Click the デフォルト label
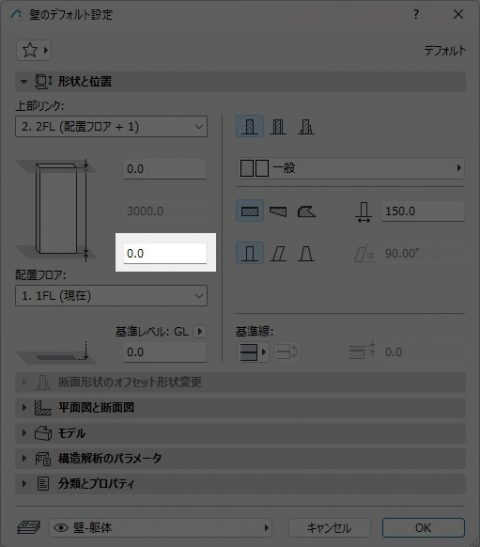This screenshot has height=547, width=480. tap(444, 51)
